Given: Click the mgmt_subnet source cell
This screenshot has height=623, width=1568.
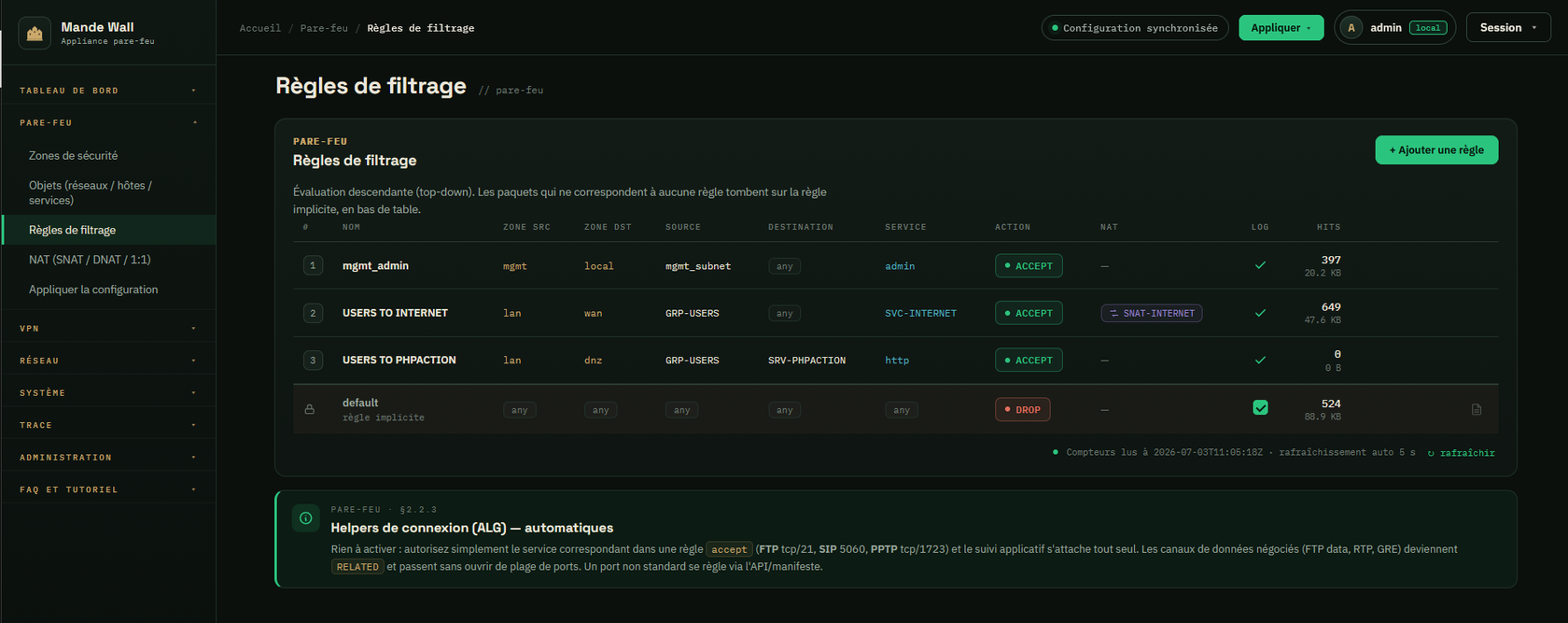Looking at the screenshot, I should pyautogui.click(x=698, y=266).
